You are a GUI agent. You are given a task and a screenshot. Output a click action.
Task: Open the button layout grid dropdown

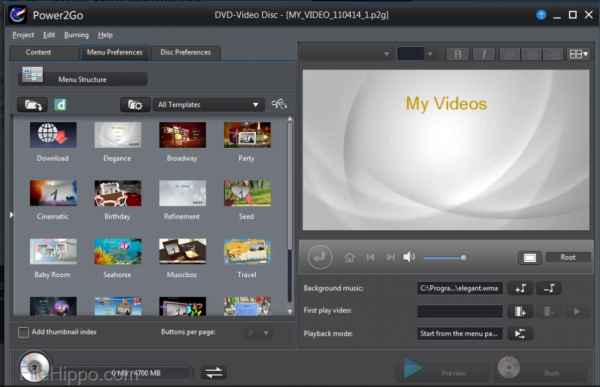[578, 54]
